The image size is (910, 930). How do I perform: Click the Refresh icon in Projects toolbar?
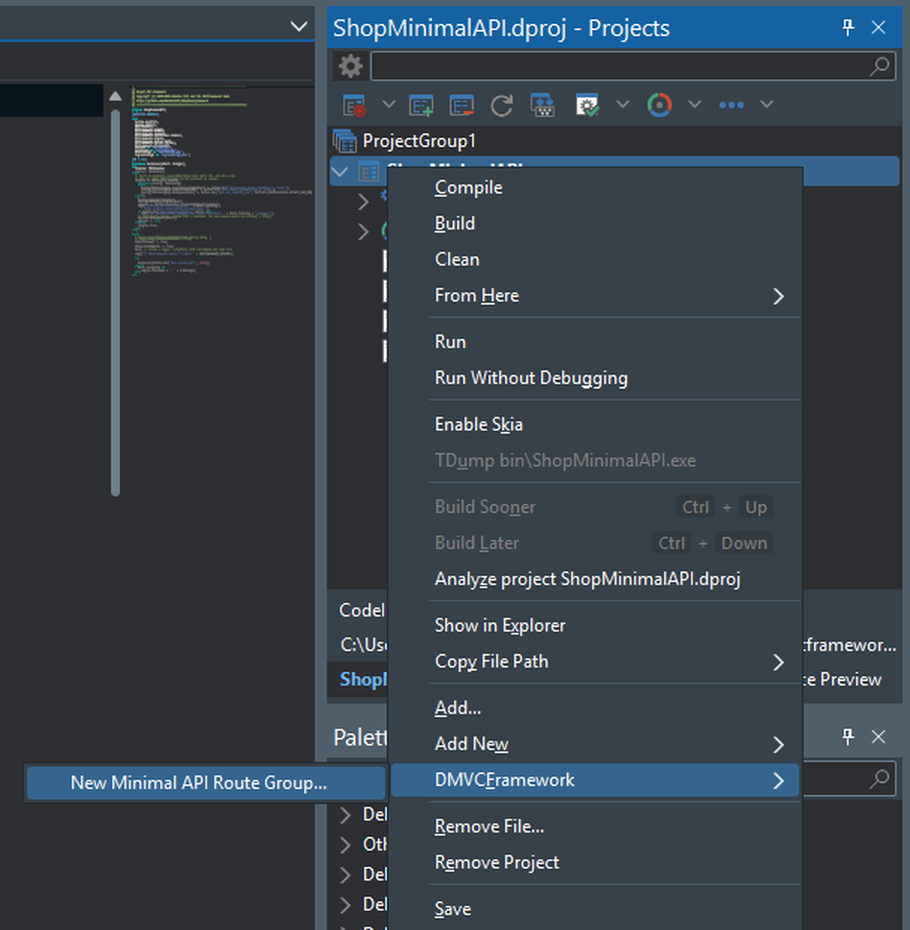[502, 105]
